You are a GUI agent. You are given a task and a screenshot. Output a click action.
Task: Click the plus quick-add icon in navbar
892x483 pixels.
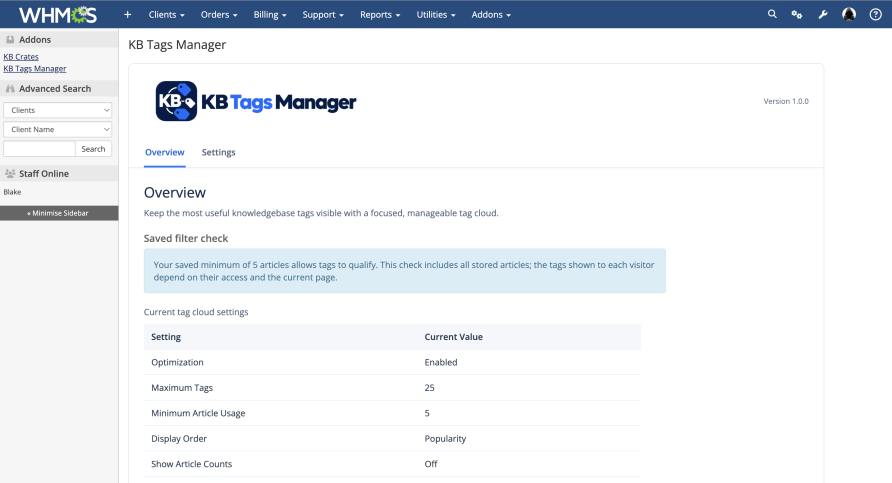[127, 14]
